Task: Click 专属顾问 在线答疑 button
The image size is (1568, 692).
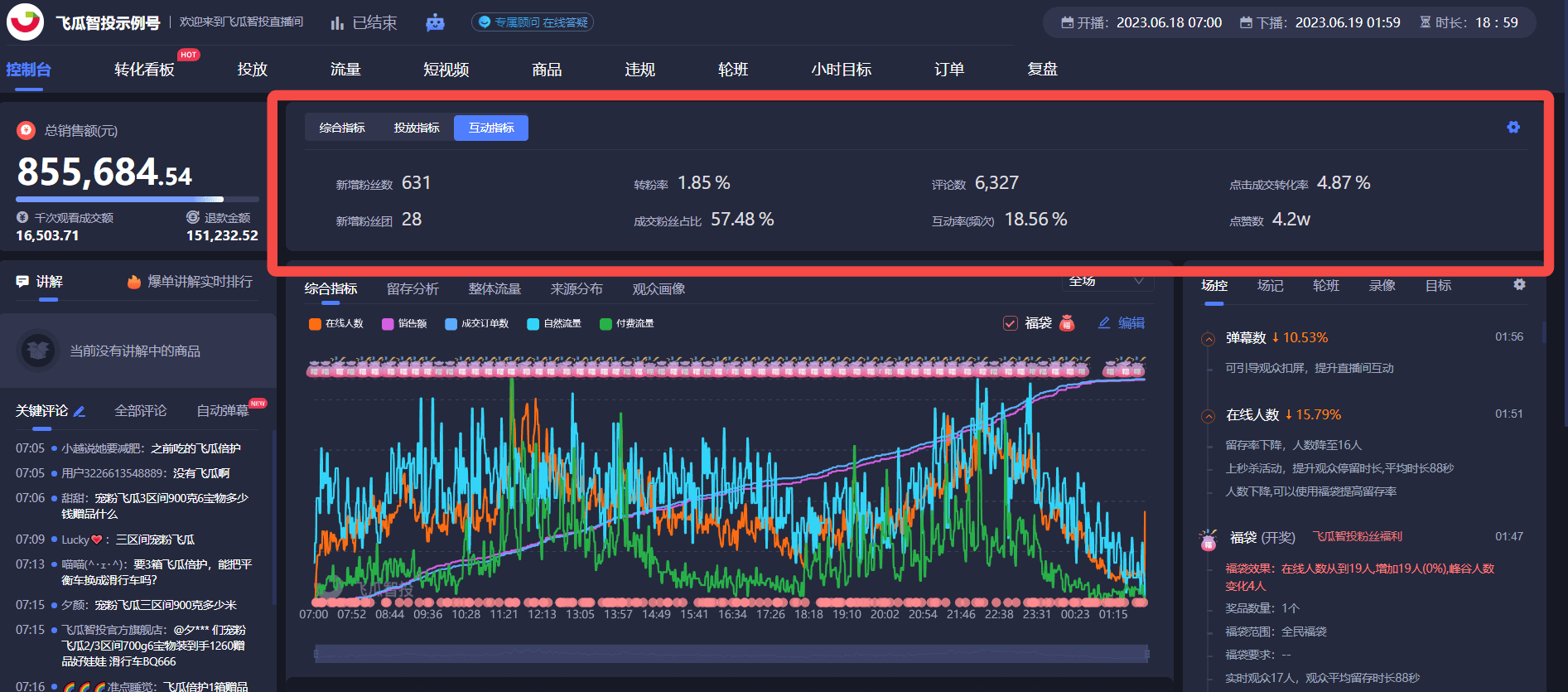Action: coord(533,22)
